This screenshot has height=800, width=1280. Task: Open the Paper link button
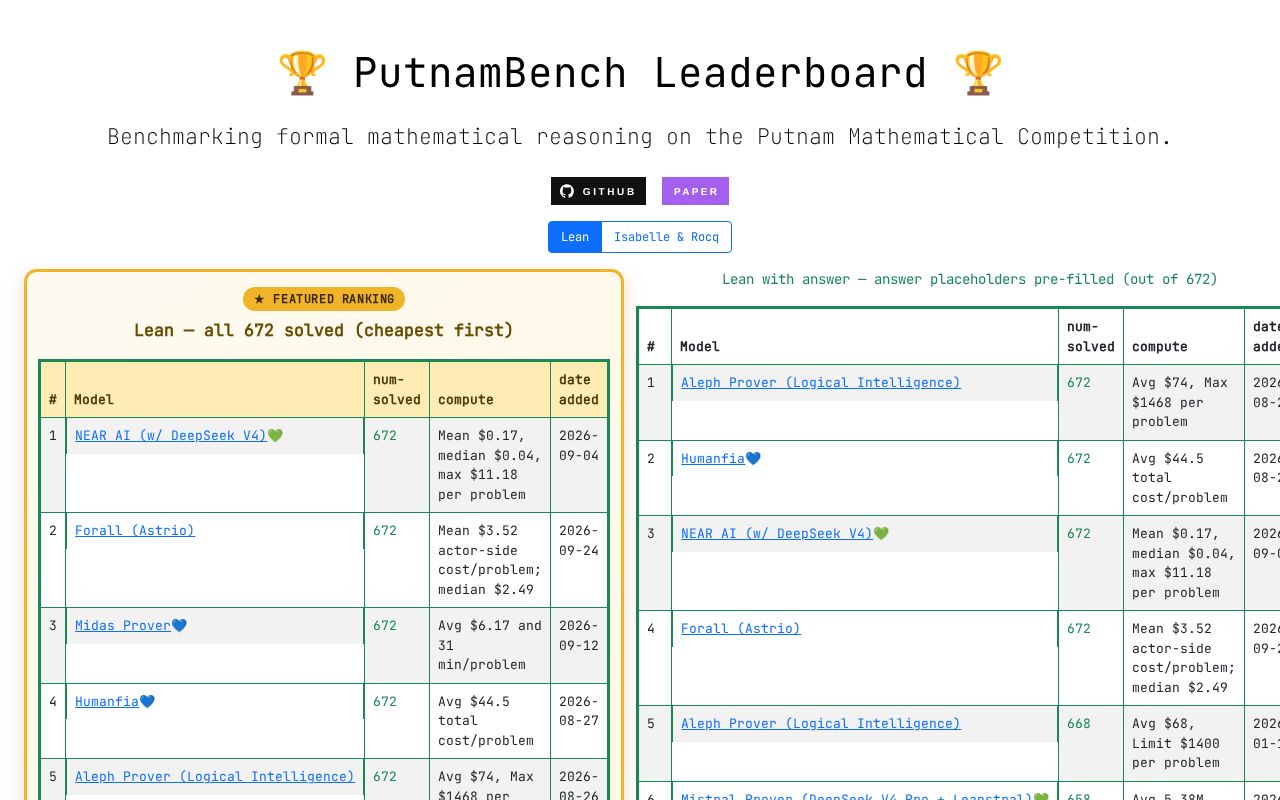[x=695, y=191]
